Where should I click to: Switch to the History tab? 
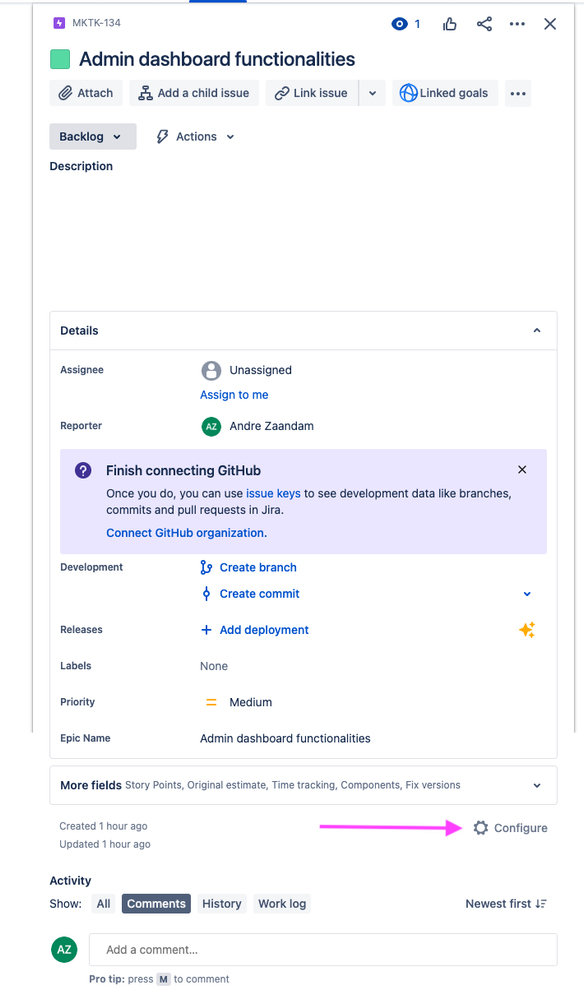click(x=221, y=903)
